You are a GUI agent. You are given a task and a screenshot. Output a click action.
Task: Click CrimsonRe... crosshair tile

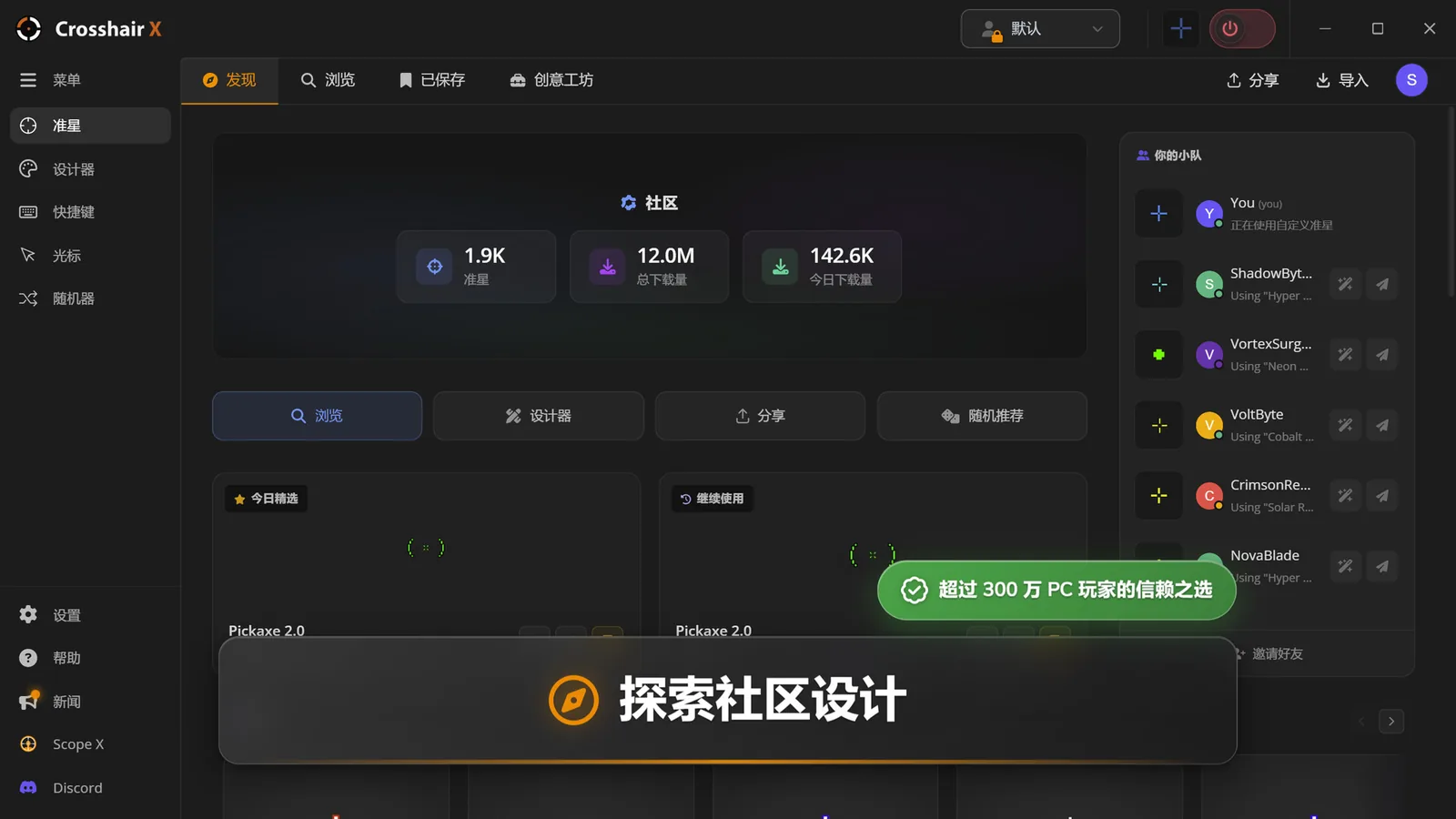[1158, 496]
